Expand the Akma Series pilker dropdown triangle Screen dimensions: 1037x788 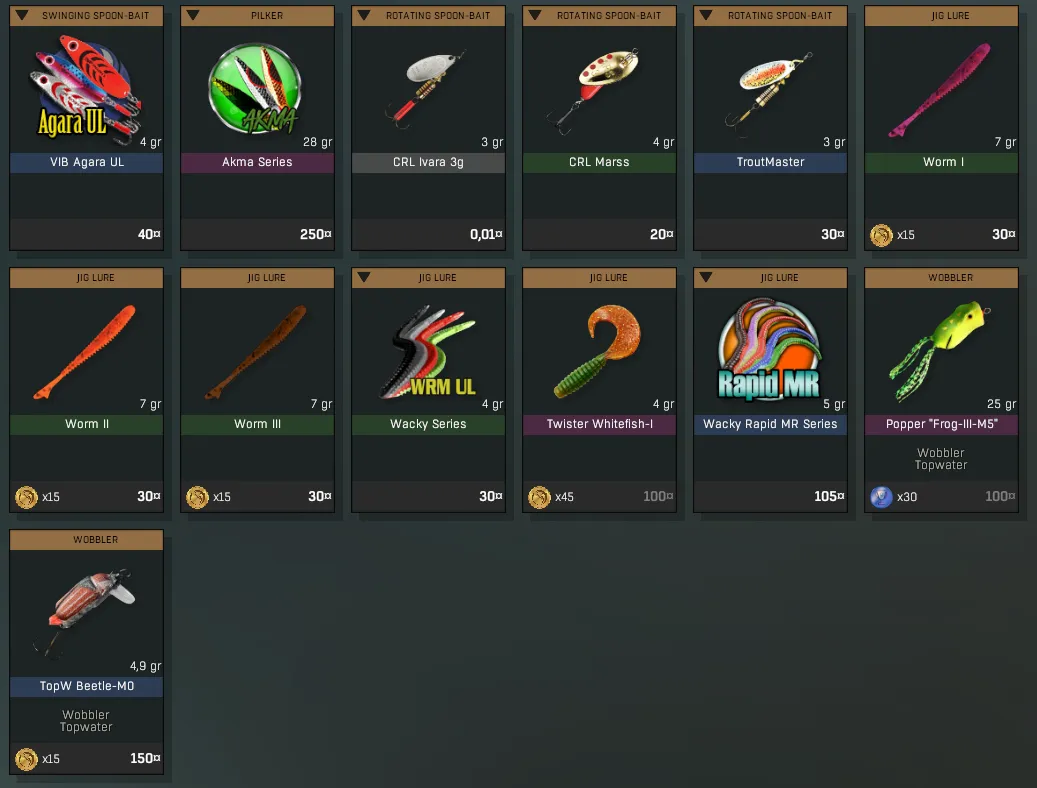pyautogui.click(x=192, y=15)
